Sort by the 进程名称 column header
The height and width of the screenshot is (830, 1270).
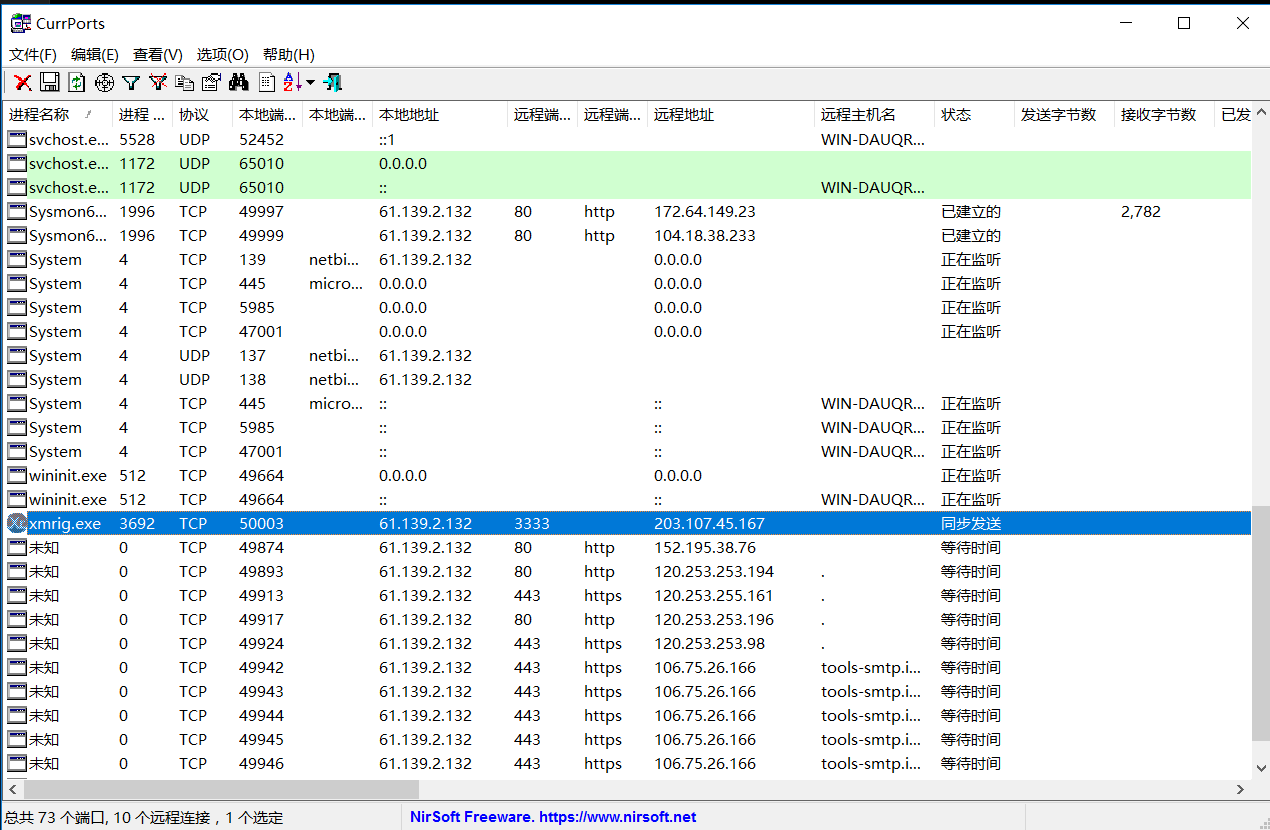pyautogui.click(x=58, y=115)
